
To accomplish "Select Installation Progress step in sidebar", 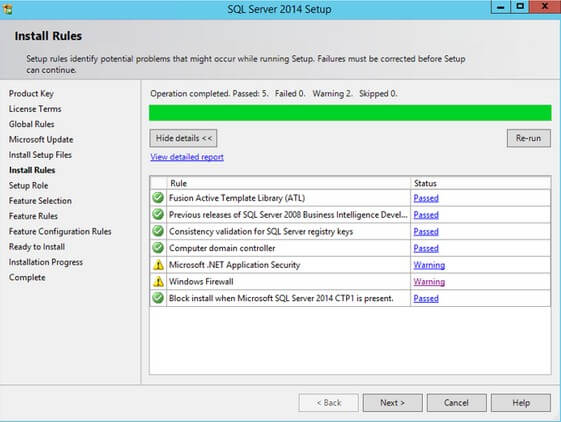I will (x=46, y=262).
